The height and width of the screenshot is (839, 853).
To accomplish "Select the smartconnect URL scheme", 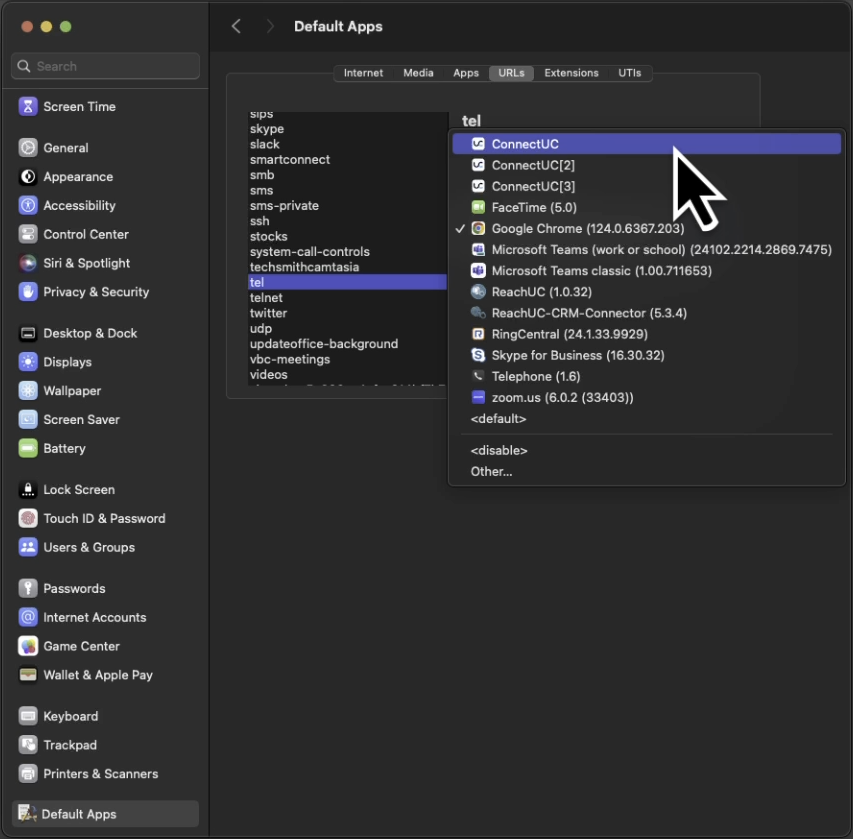I will click(x=347, y=159).
